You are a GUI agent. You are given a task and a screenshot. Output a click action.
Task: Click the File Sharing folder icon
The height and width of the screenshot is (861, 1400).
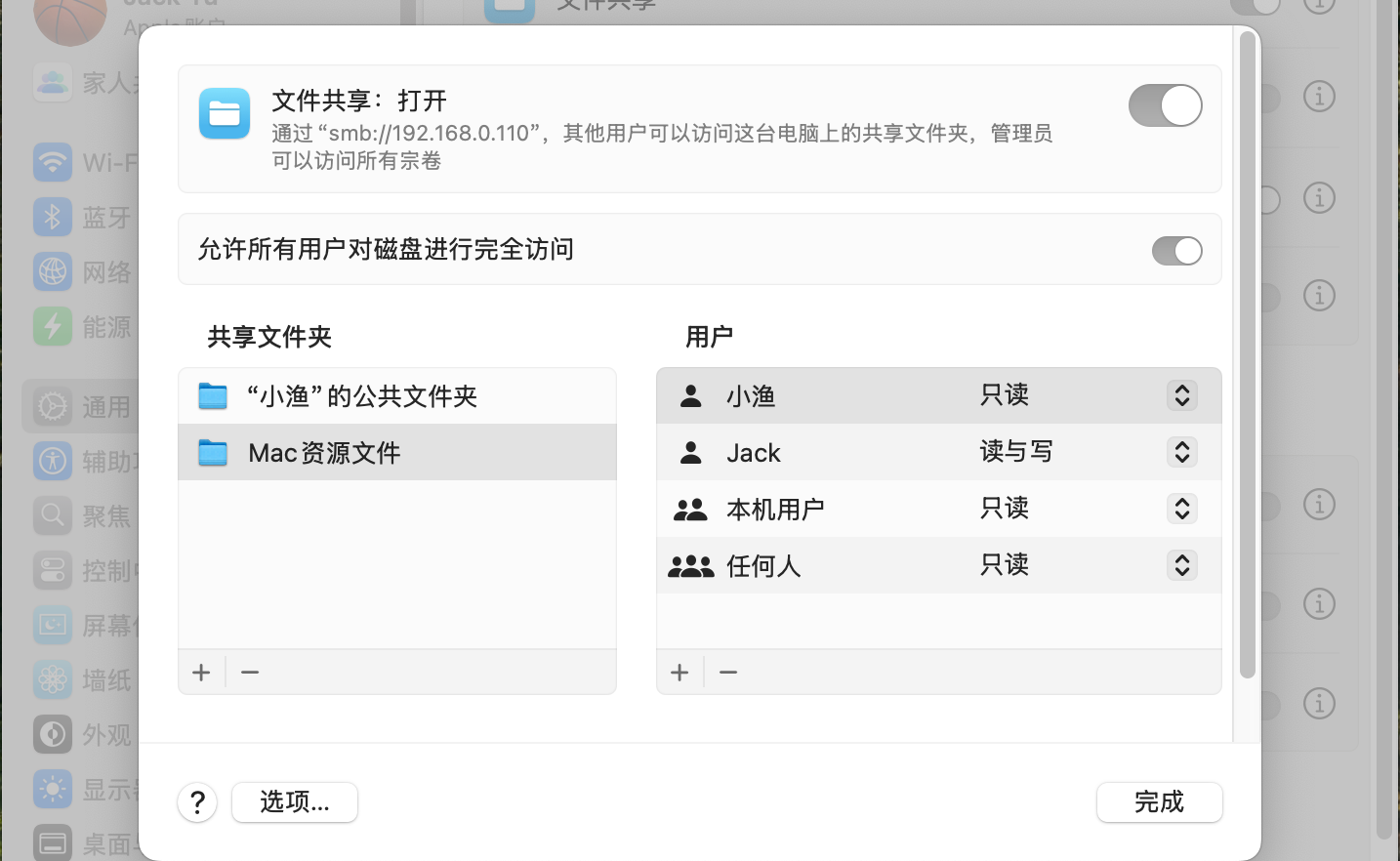225,113
